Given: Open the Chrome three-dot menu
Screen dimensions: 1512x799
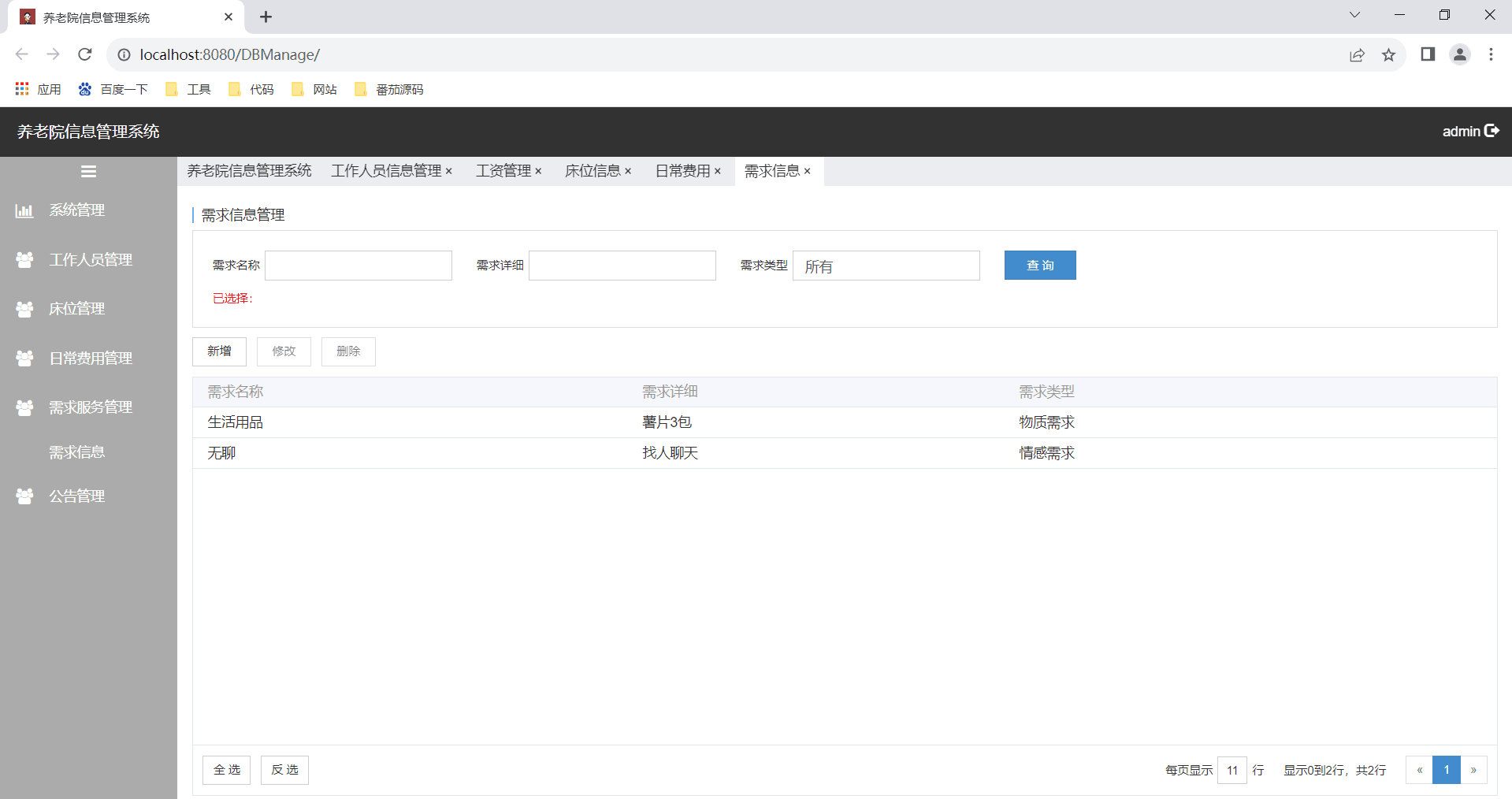Looking at the screenshot, I should pos(1491,54).
